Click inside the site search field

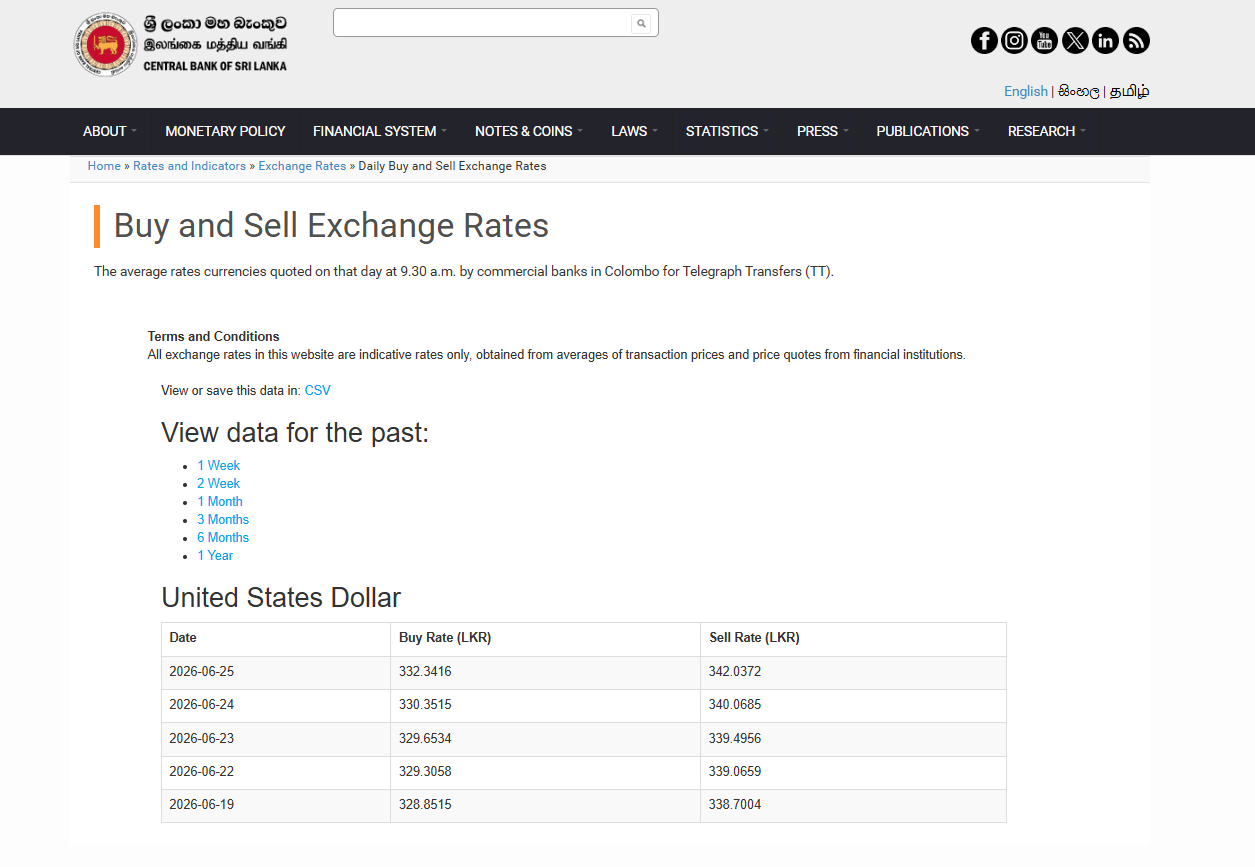pyautogui.click(x=483, y=23)
